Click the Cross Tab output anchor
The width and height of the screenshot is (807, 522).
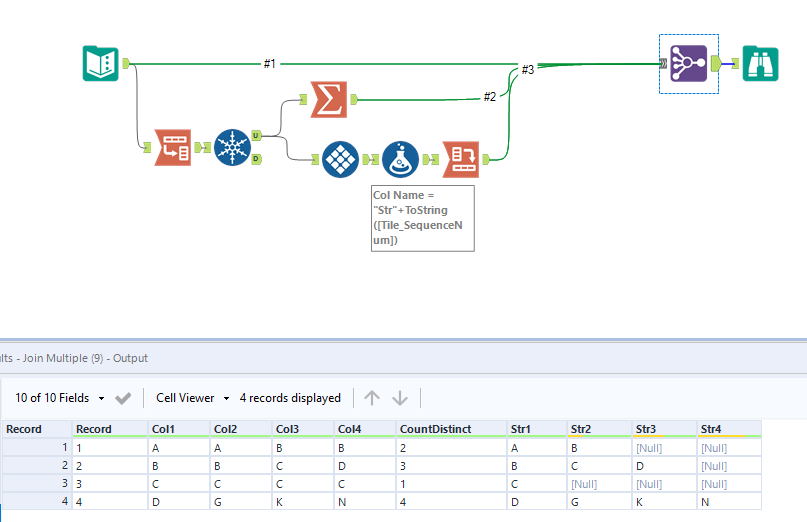tap(486, 160)
